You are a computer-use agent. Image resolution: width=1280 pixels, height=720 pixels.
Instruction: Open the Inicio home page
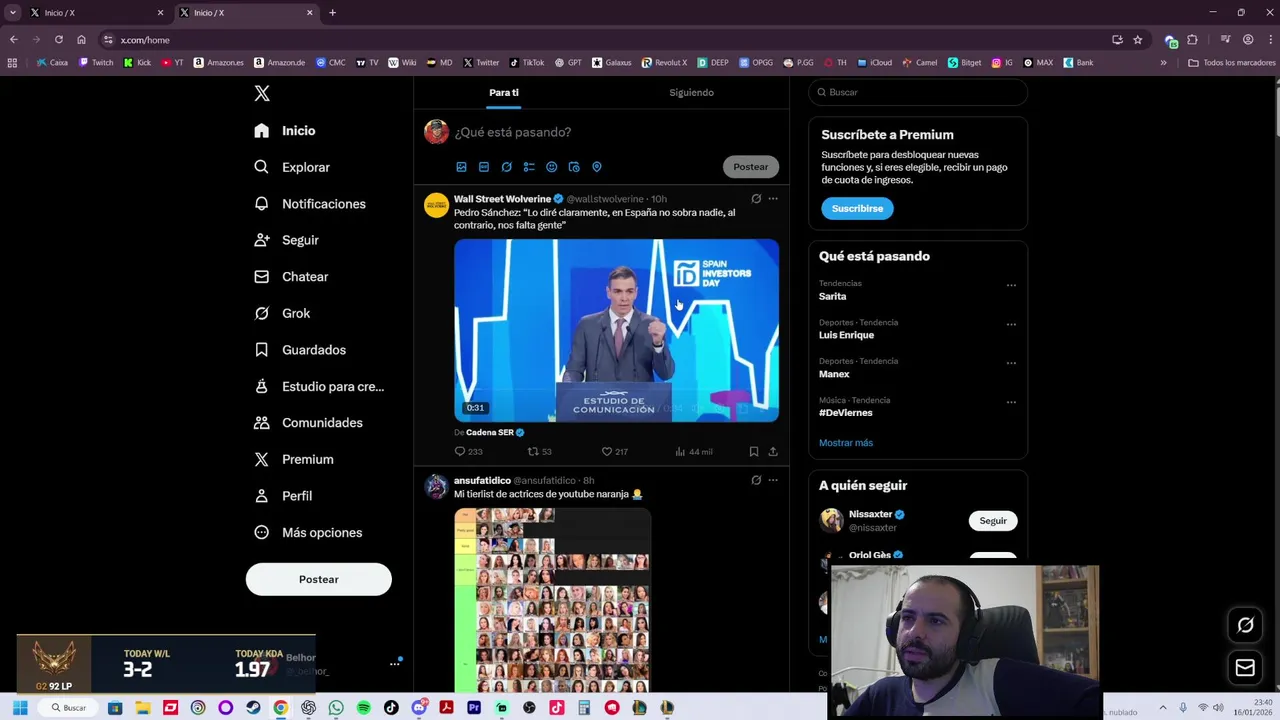tap(285, 131)
